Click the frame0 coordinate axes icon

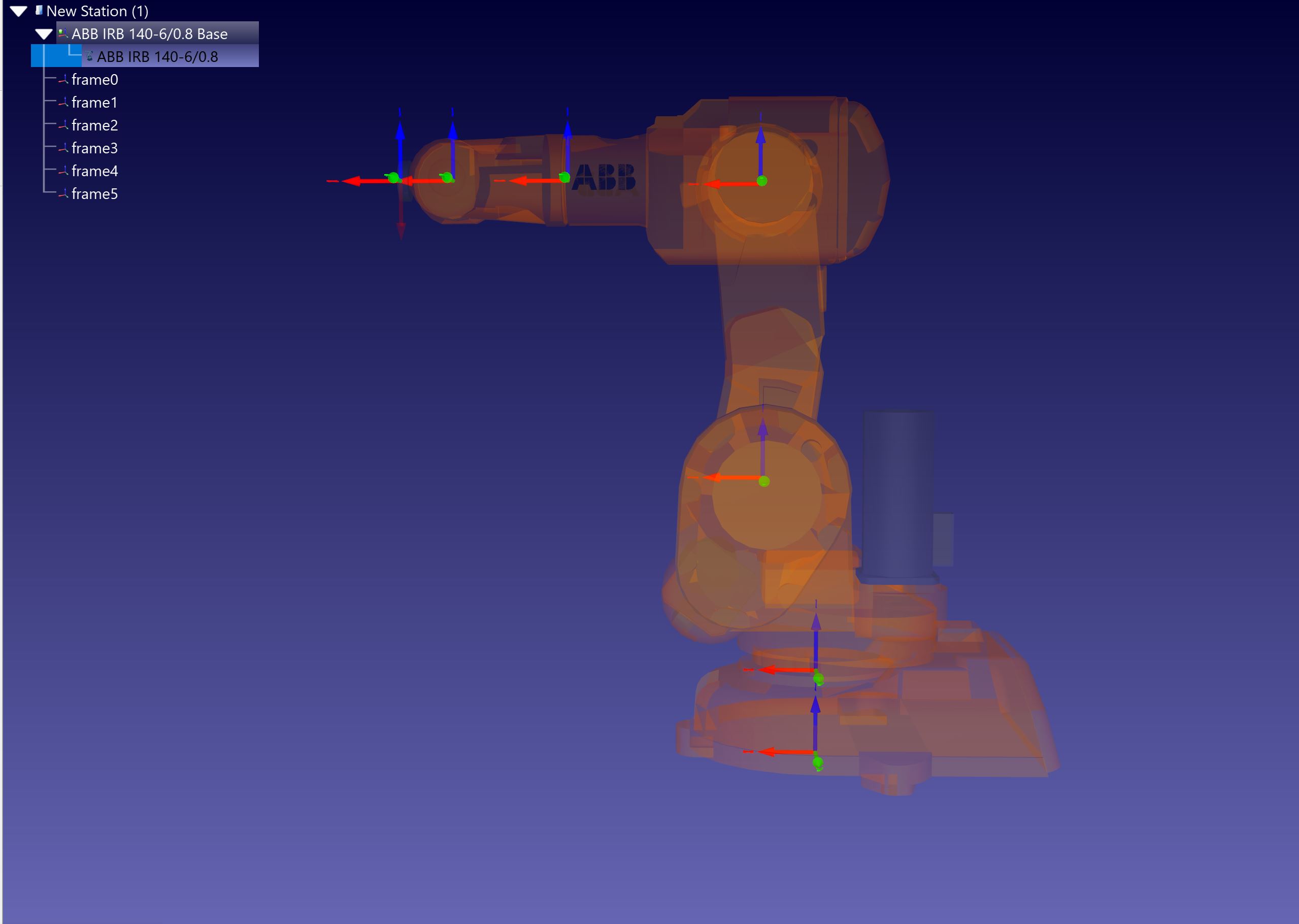click(x=63, y=80)
